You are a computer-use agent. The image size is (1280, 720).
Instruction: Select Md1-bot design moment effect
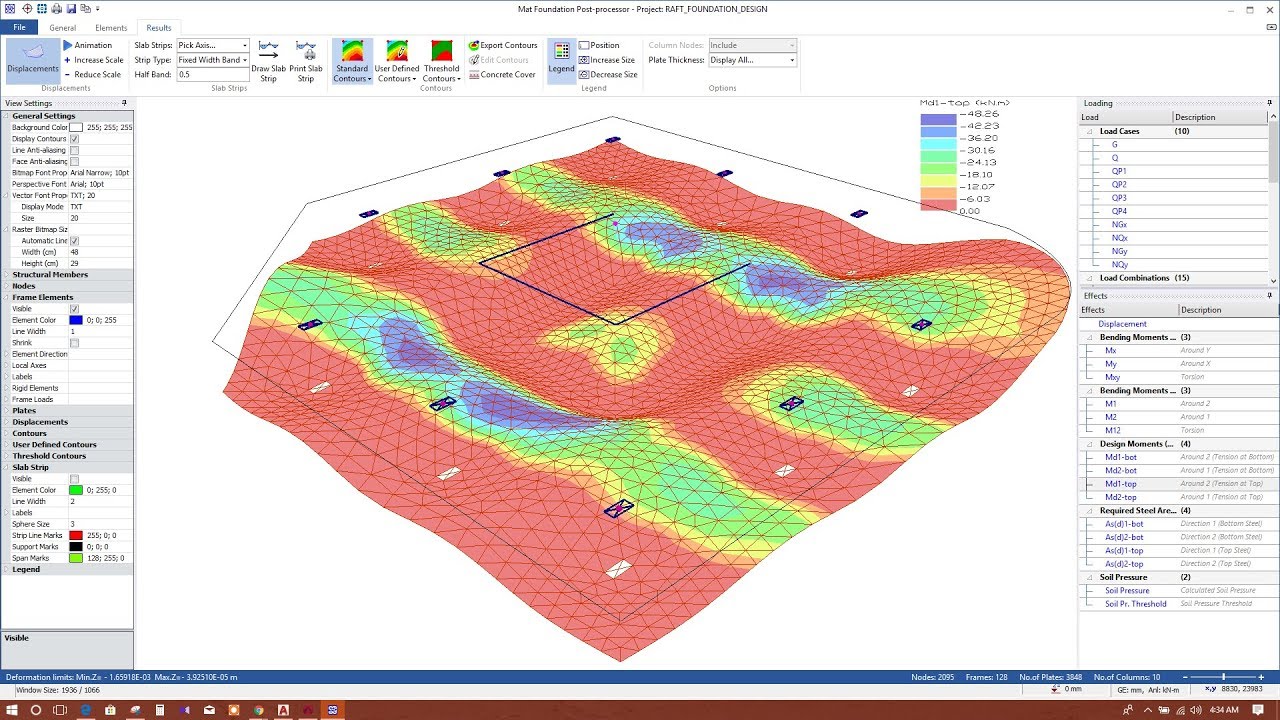(x=1120, y=457)
